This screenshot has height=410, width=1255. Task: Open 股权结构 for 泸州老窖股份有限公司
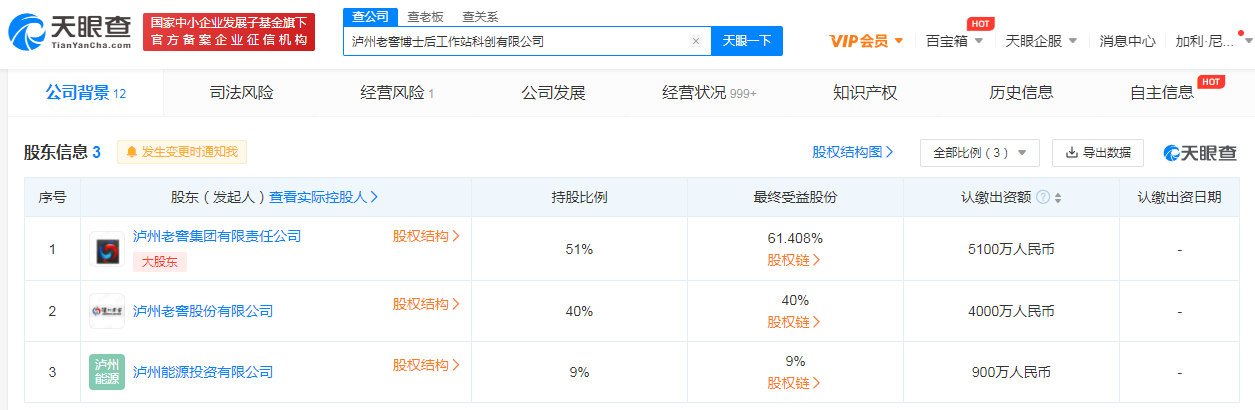tap(426, 304)
